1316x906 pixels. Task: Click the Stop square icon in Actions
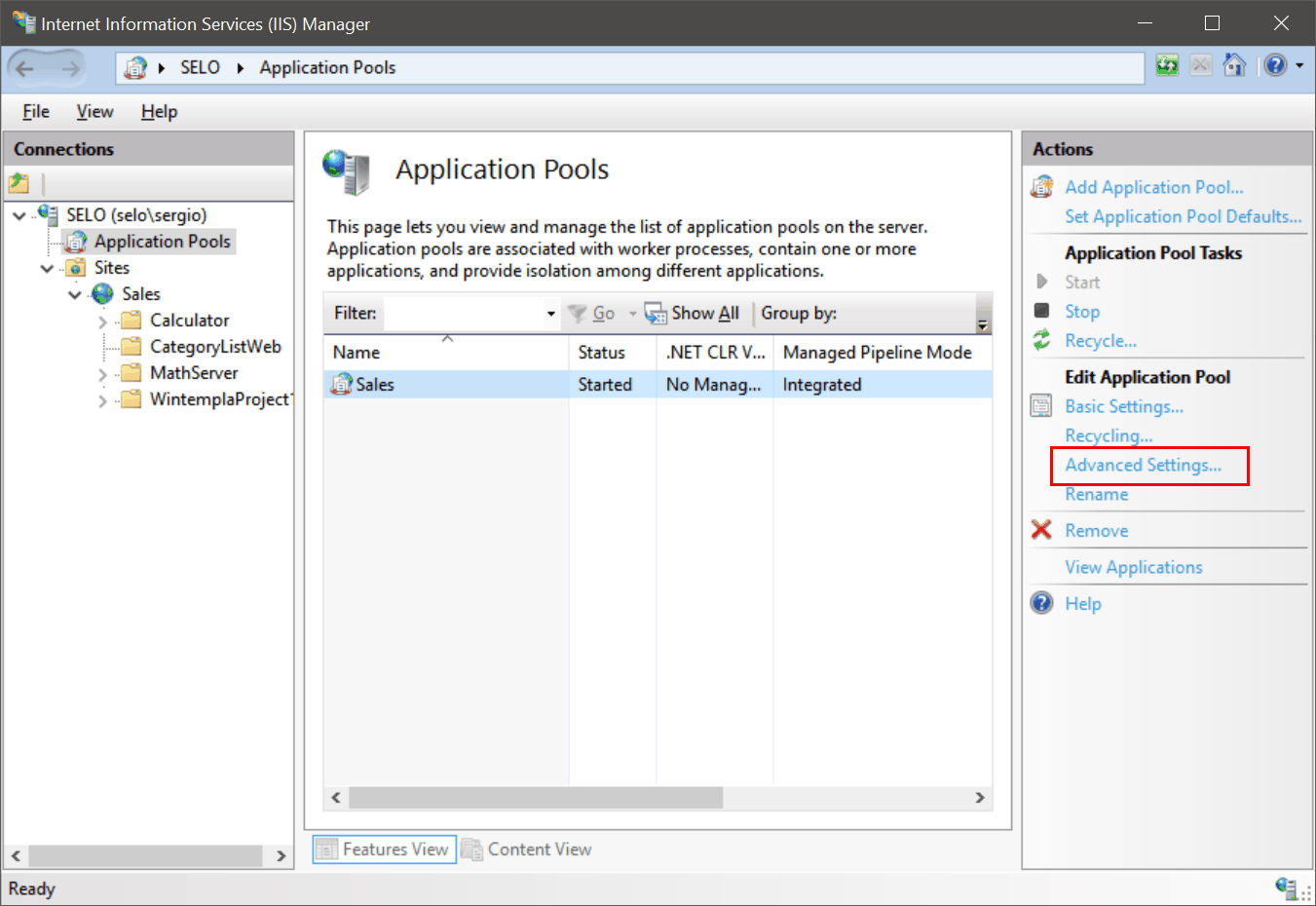pyautogui.click(x=1041, y=311)
